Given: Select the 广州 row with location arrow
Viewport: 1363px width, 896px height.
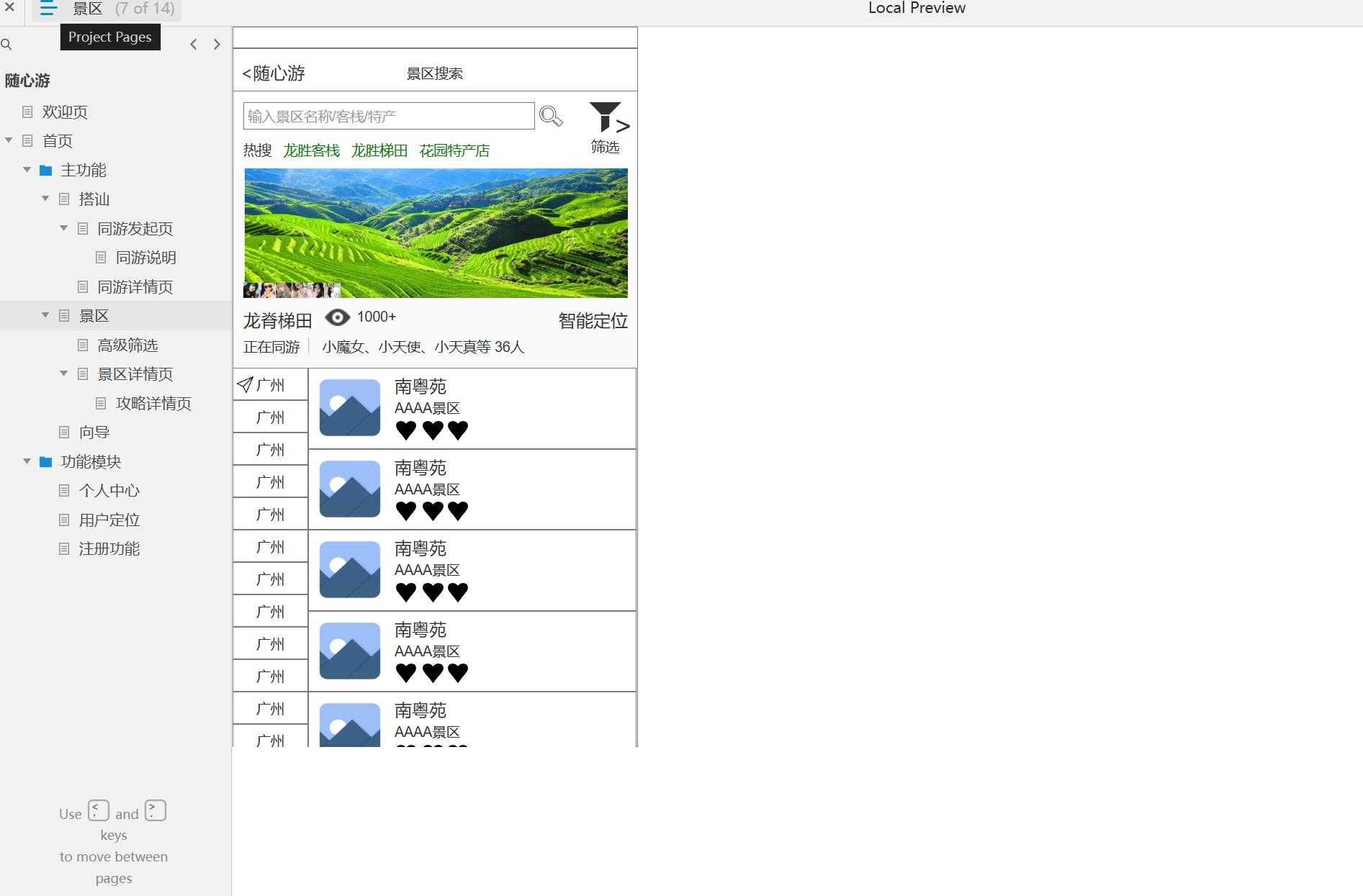Looking at the screenshot, I should click(x=271, y=384).
